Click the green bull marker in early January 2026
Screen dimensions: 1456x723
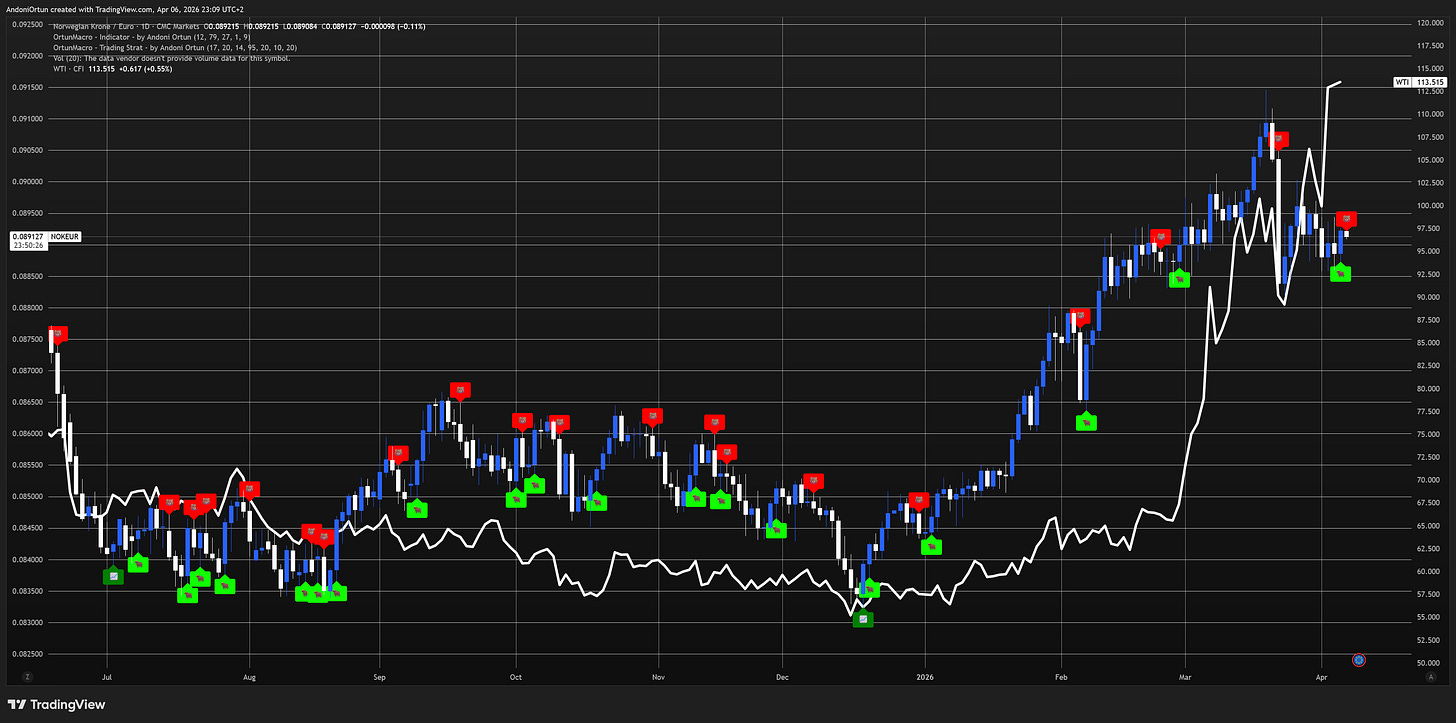coord(931,545)
